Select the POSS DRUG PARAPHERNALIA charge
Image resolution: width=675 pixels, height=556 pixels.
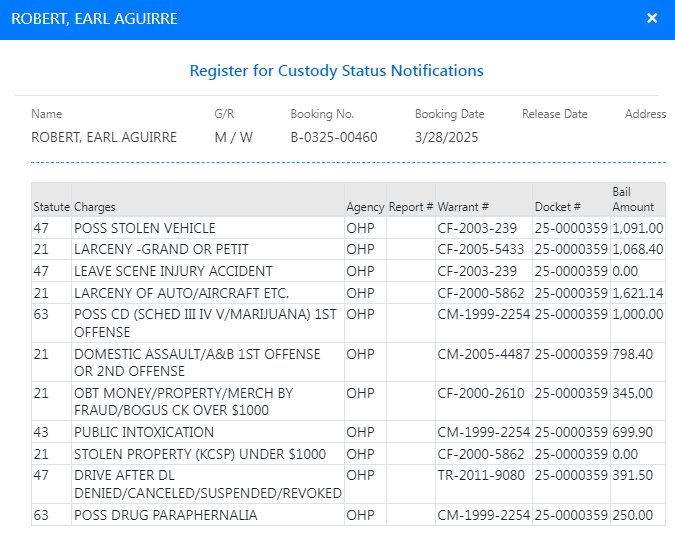coord(165,515)
